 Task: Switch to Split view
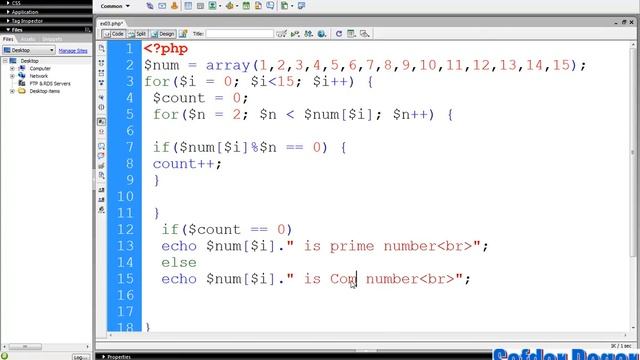point(137,34)
